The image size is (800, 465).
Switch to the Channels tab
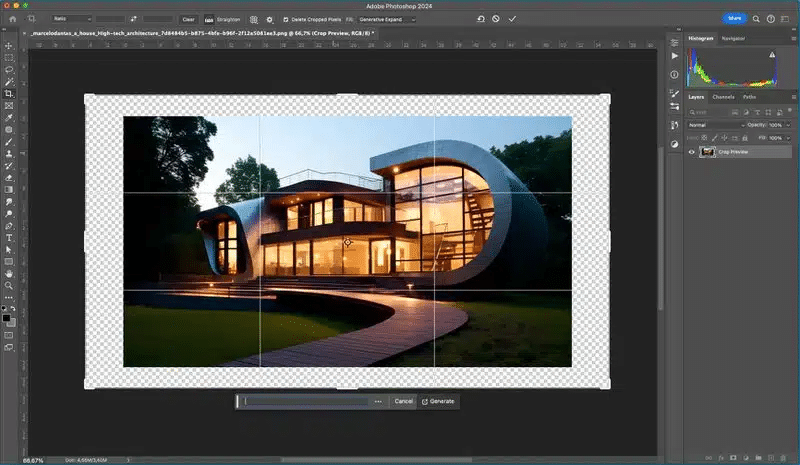(x=723, y=97)
